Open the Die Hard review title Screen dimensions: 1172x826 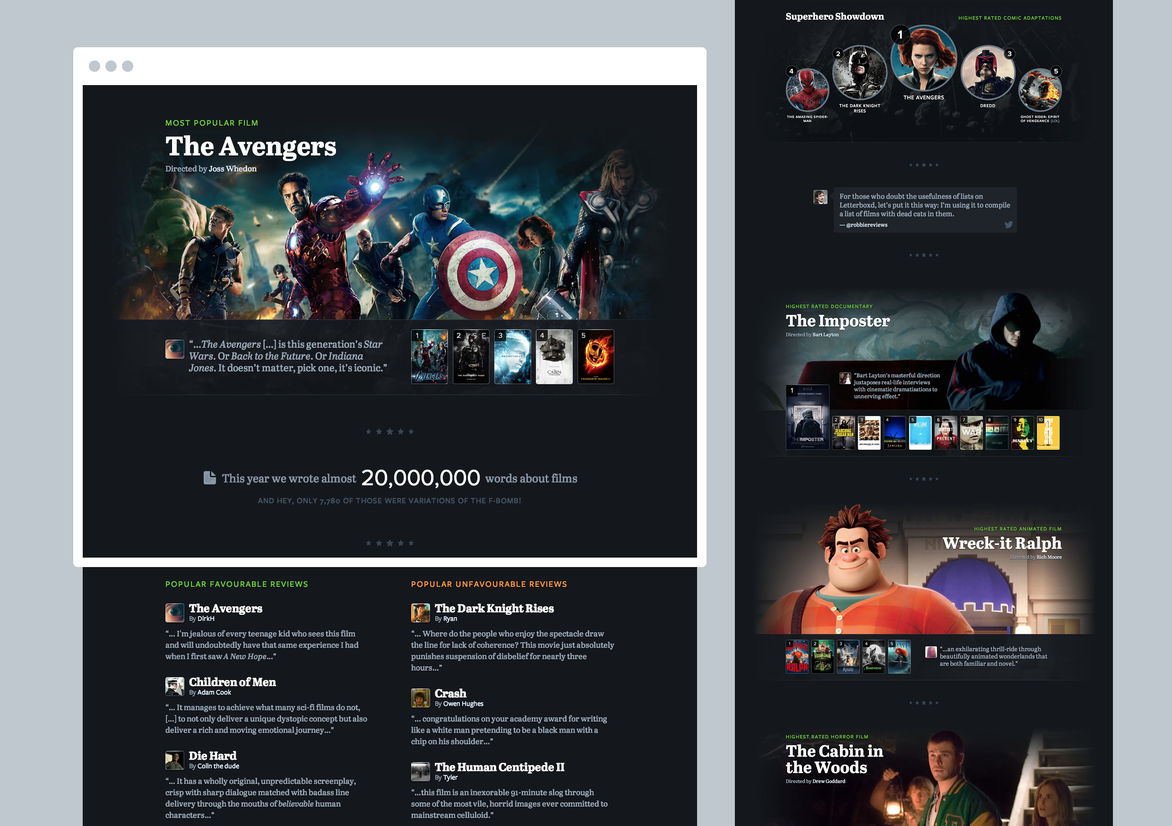[212, 756]
